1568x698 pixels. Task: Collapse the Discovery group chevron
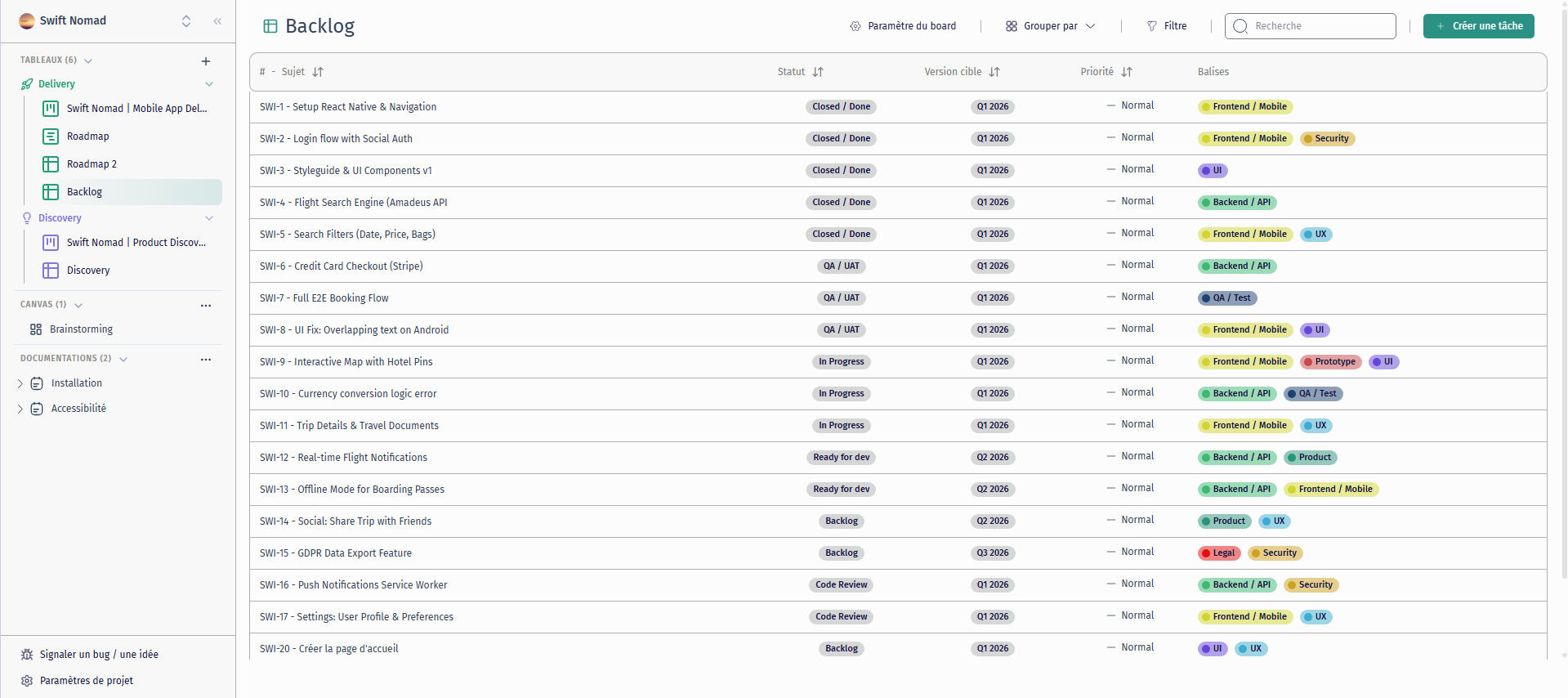209,218
